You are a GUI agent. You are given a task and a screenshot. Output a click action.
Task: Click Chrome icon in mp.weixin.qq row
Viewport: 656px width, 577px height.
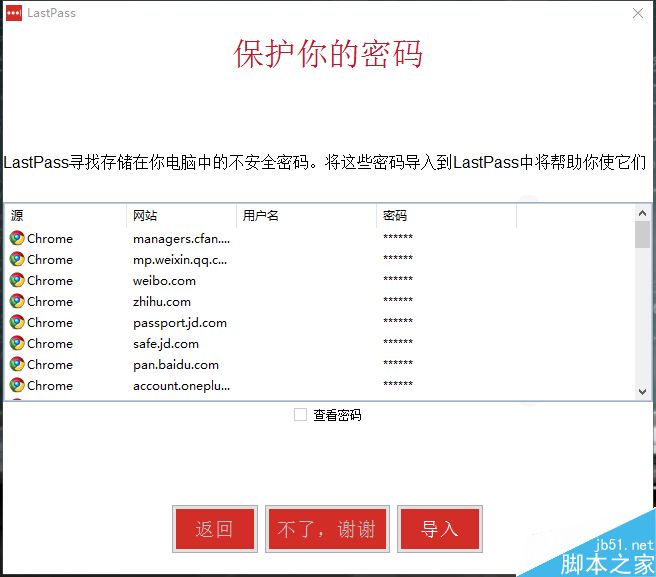coord(17,259)
